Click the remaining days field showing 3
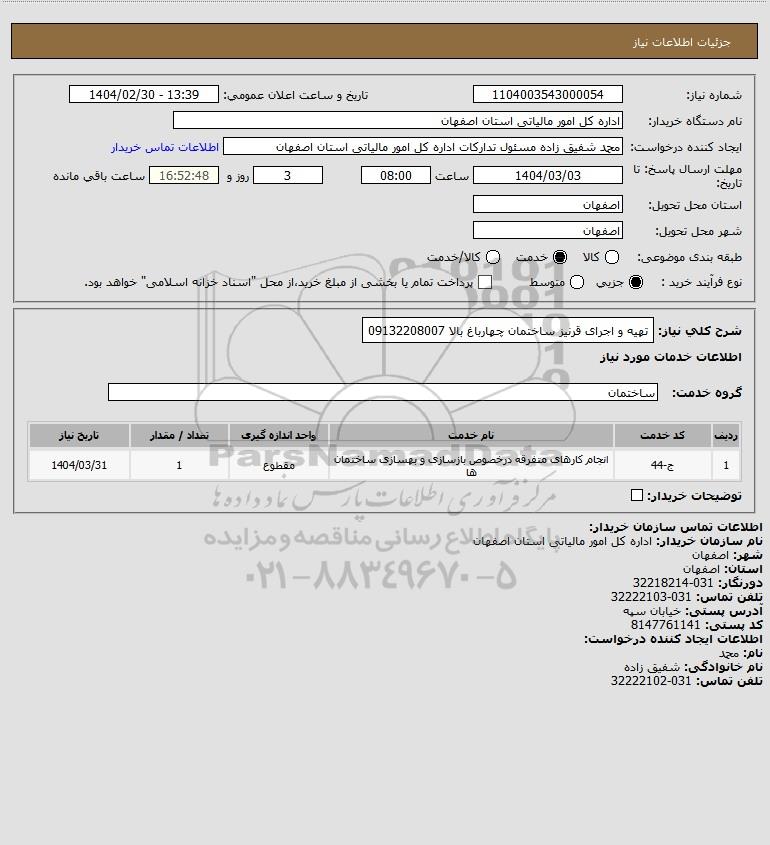 [x=288, y=175]
